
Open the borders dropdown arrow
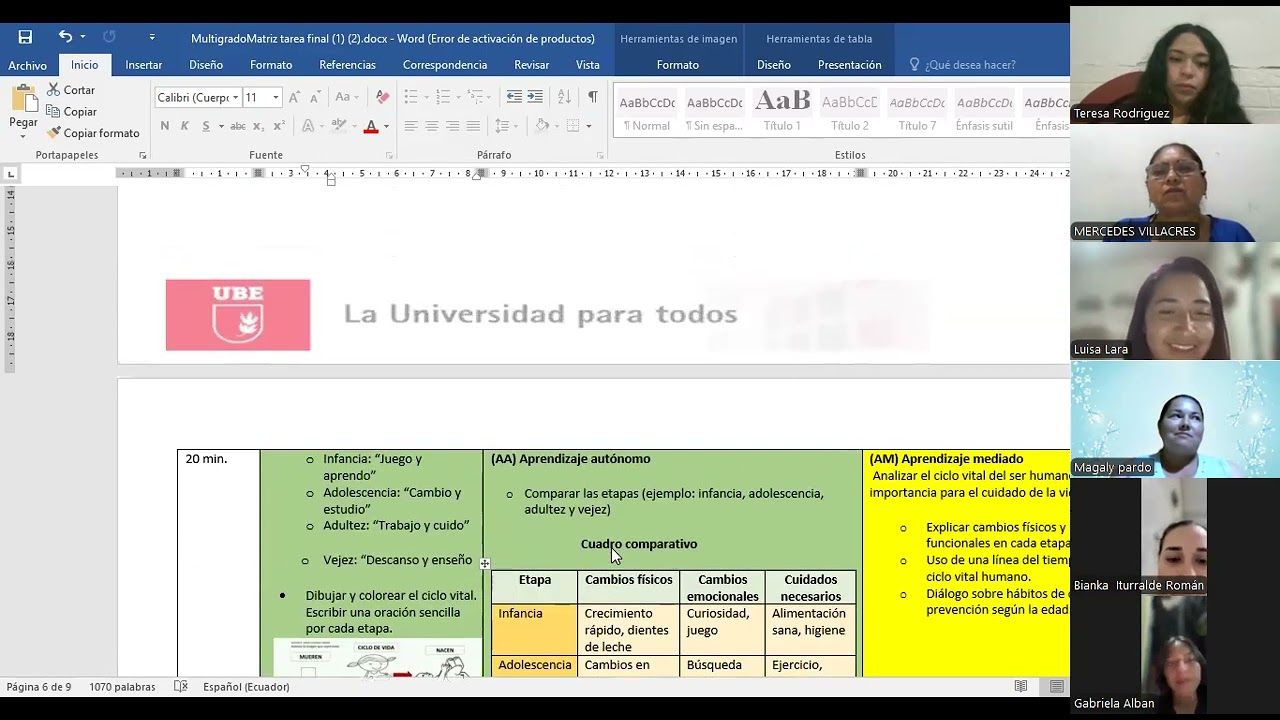(589, 126)
